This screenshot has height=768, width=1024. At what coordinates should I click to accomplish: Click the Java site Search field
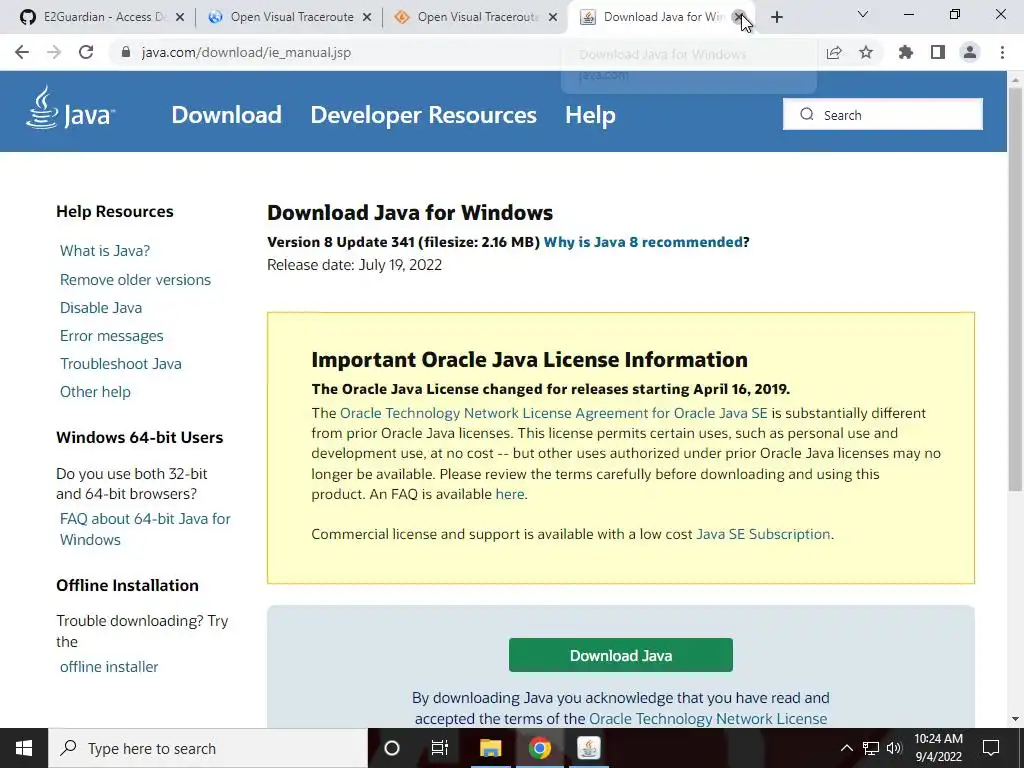(883, 114)
